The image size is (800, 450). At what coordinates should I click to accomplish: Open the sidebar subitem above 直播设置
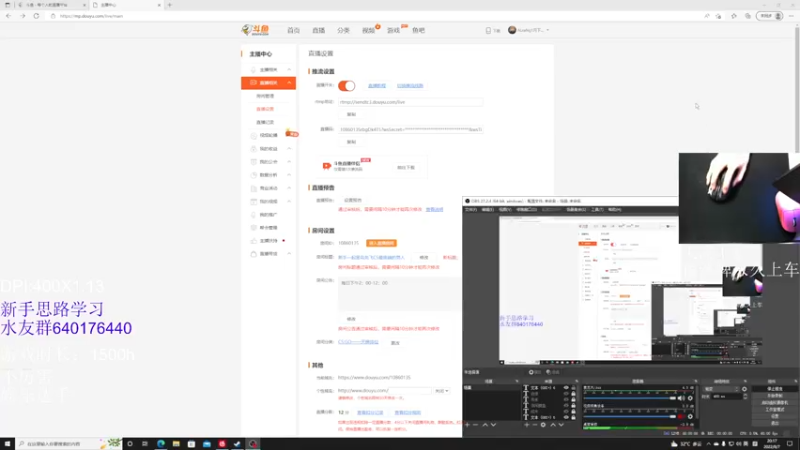(x=265, y=96)
